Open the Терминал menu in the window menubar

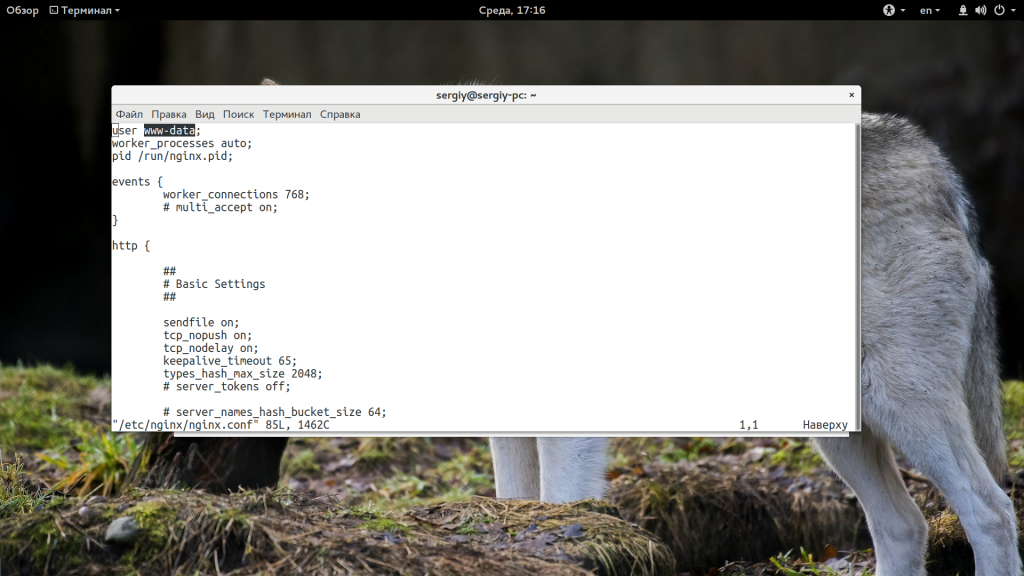click(287, 114)
